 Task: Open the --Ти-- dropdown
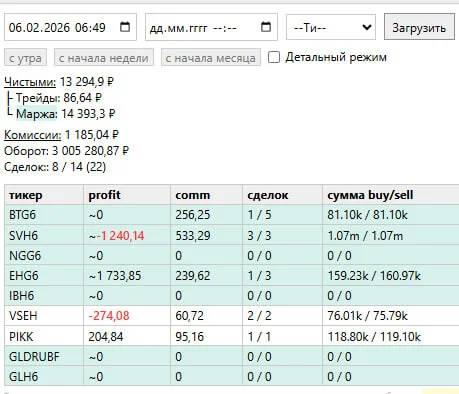331,27
